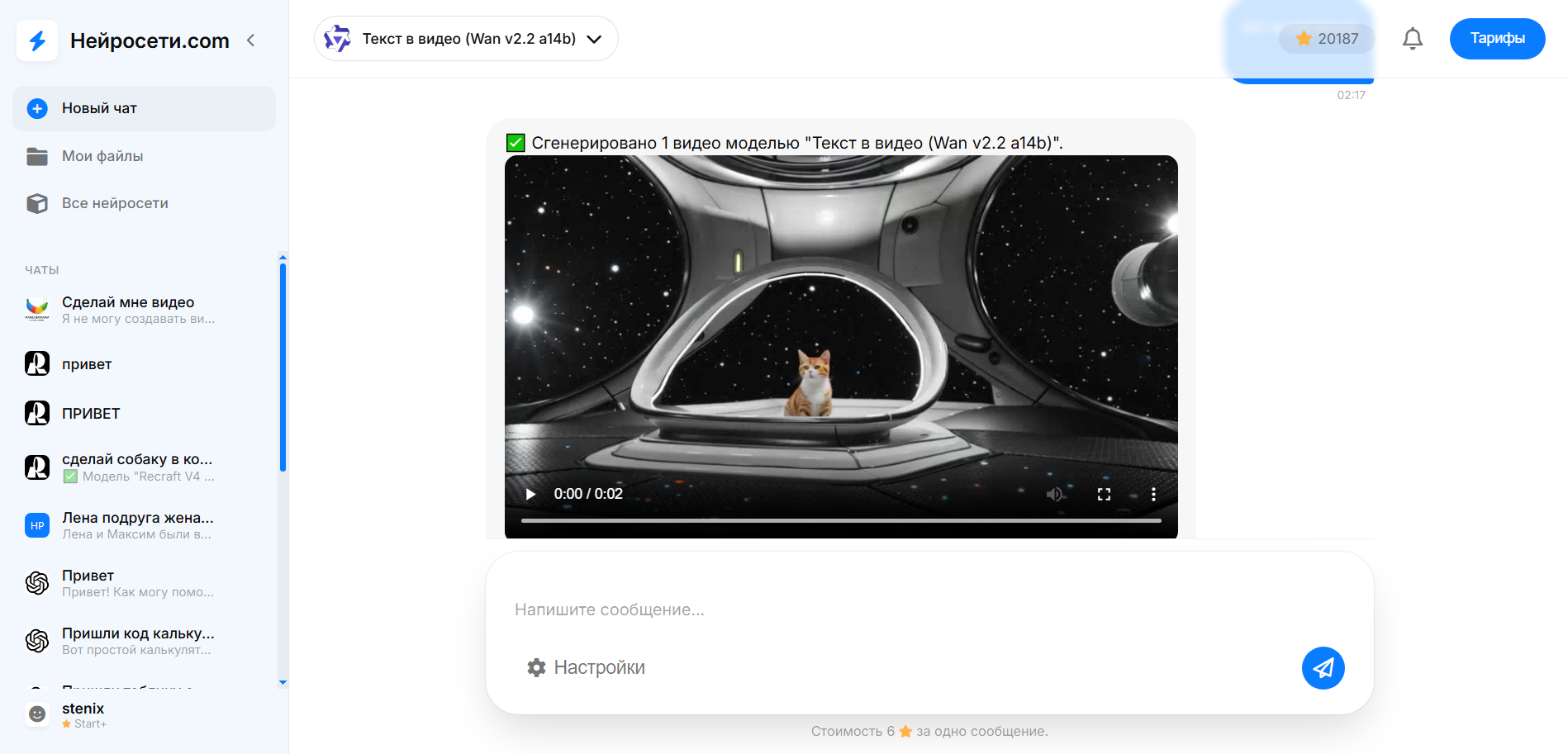Click the OpenAI icon beside 'Пришли код кальку...'
The height and width of the screenshot is (754, 1568).
(x=37, y=641)
